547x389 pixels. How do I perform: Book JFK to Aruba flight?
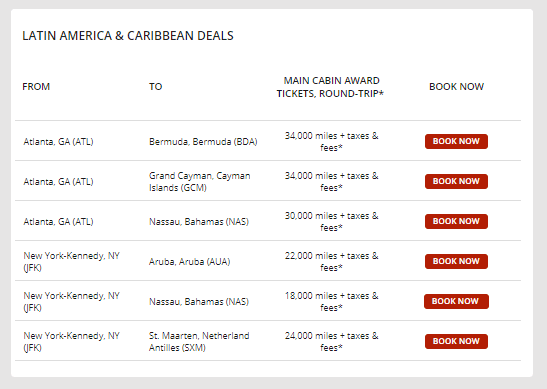[x=456, y=261]
